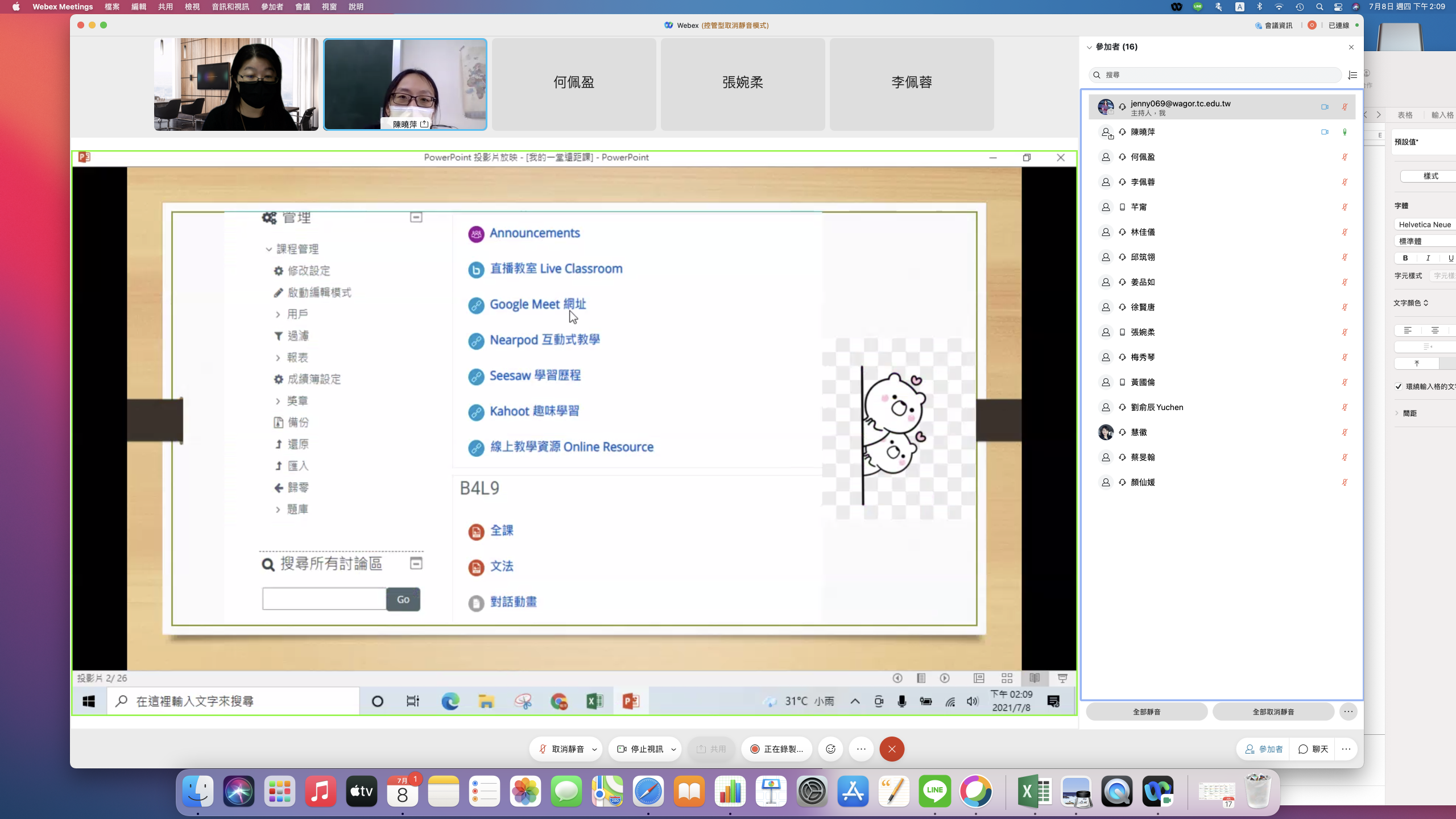Click jenny069 host video camera icon

(1325, 107)
